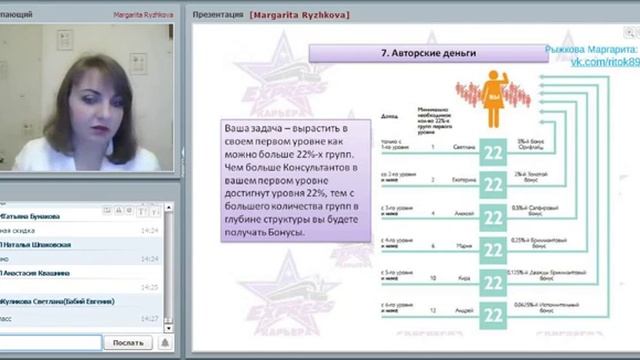This screenshot has width=640, height=360.
Task: Click the chat scrollbar up arrow
Action: 168,207
